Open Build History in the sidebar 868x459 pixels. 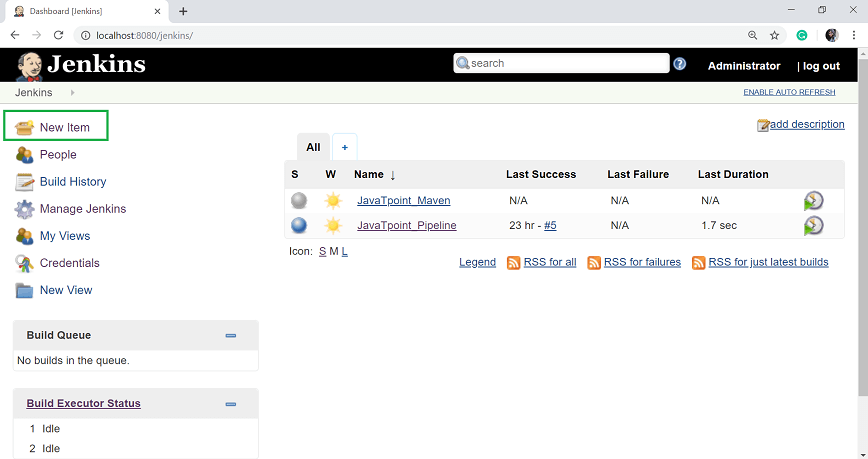tap(73, 182)
